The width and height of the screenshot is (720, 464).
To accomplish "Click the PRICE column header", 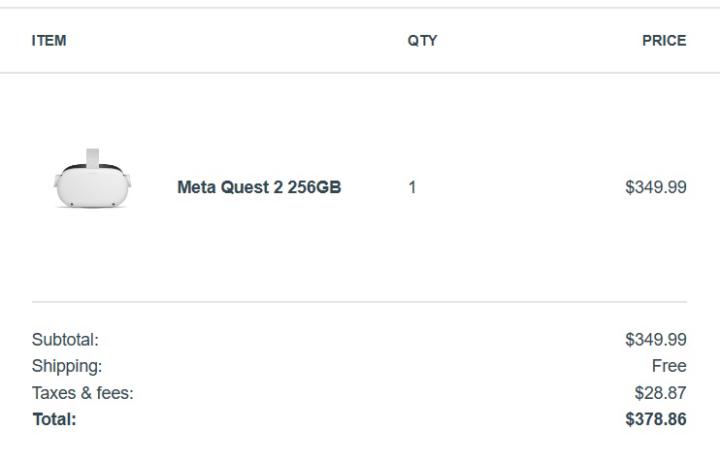I will coord(664,41).
